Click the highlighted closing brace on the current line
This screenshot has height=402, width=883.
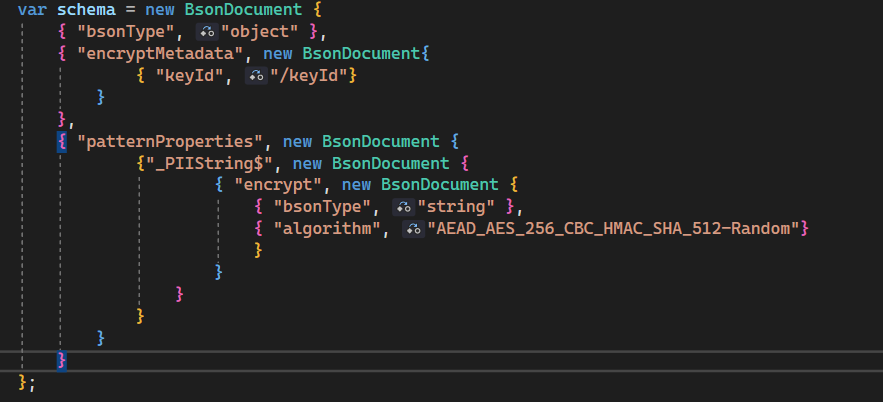[x=62, y=359]
